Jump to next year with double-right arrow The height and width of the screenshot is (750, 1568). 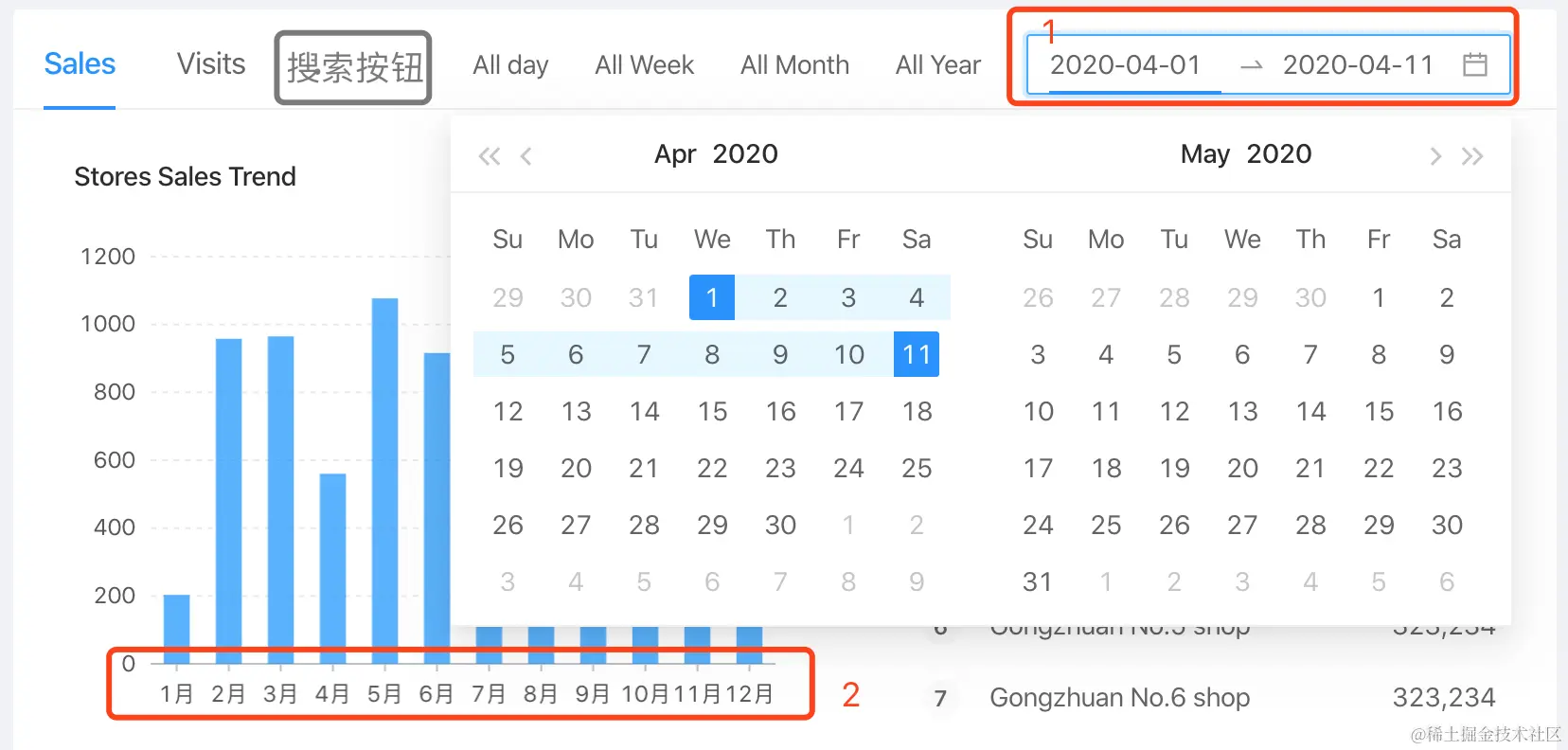click(1472, 156)
